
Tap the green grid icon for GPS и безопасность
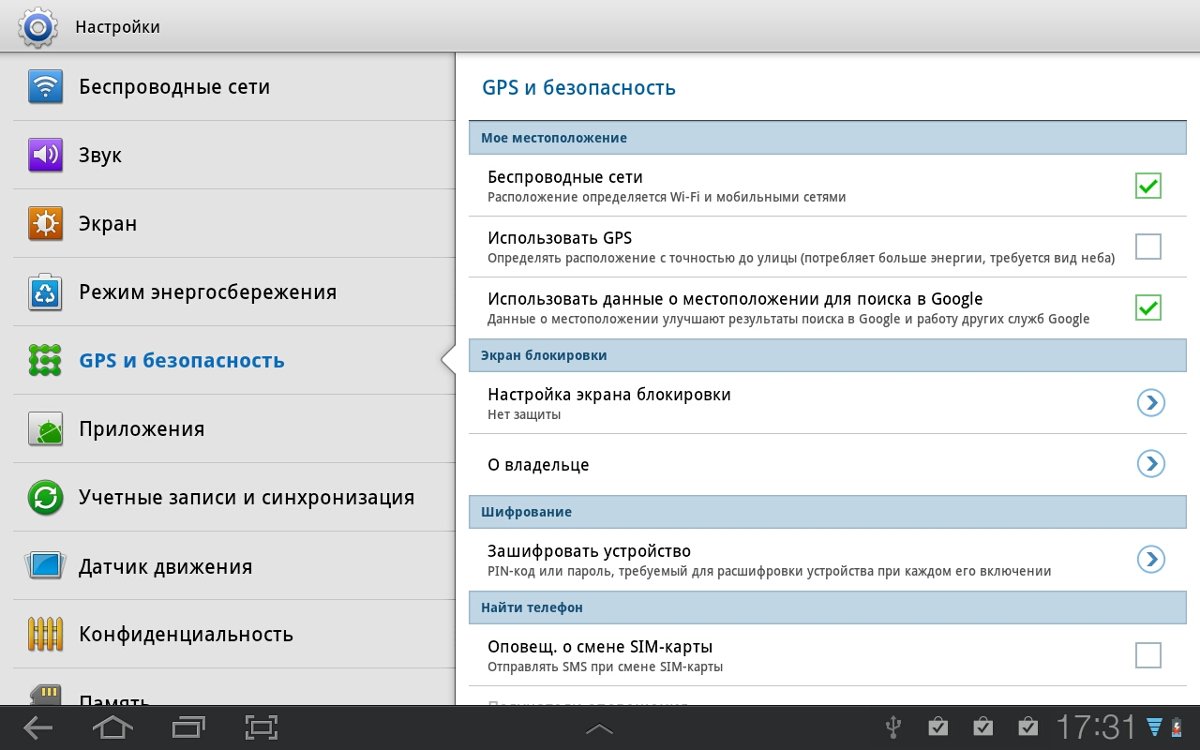click(46, 360)
